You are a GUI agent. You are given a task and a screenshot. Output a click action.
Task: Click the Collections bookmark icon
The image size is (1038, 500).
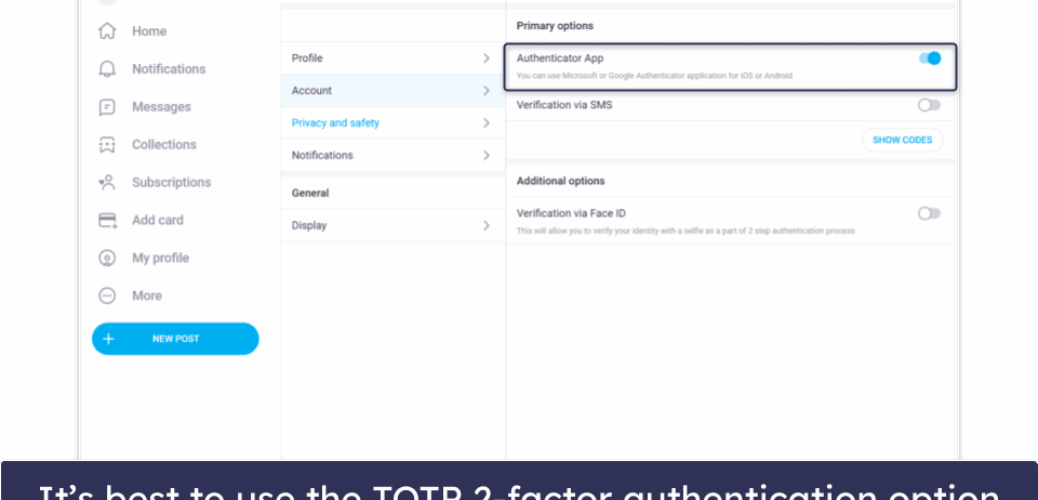tap(107, 144)
